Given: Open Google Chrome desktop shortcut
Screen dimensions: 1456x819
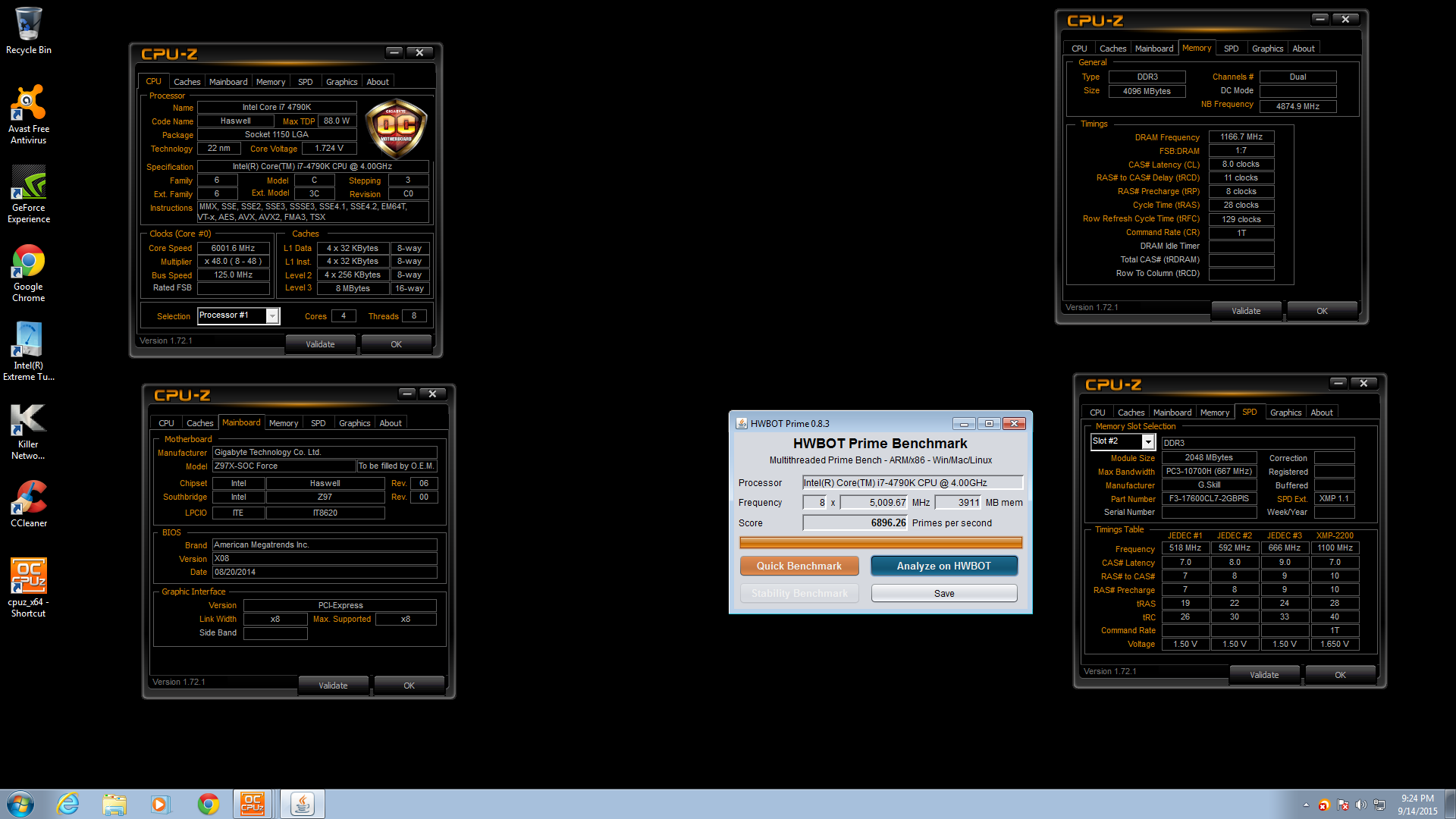Looking at the screenshot, I should pyautogui.click(x=29, y=273).
